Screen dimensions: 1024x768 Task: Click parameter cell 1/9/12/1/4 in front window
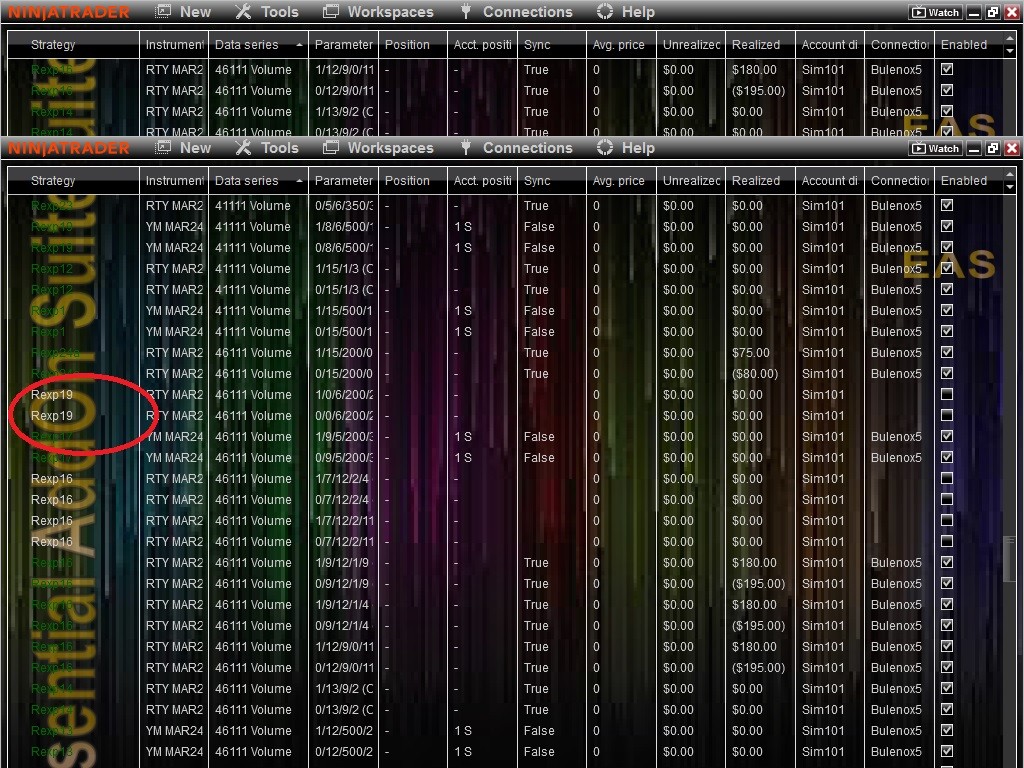coord(344,605)
